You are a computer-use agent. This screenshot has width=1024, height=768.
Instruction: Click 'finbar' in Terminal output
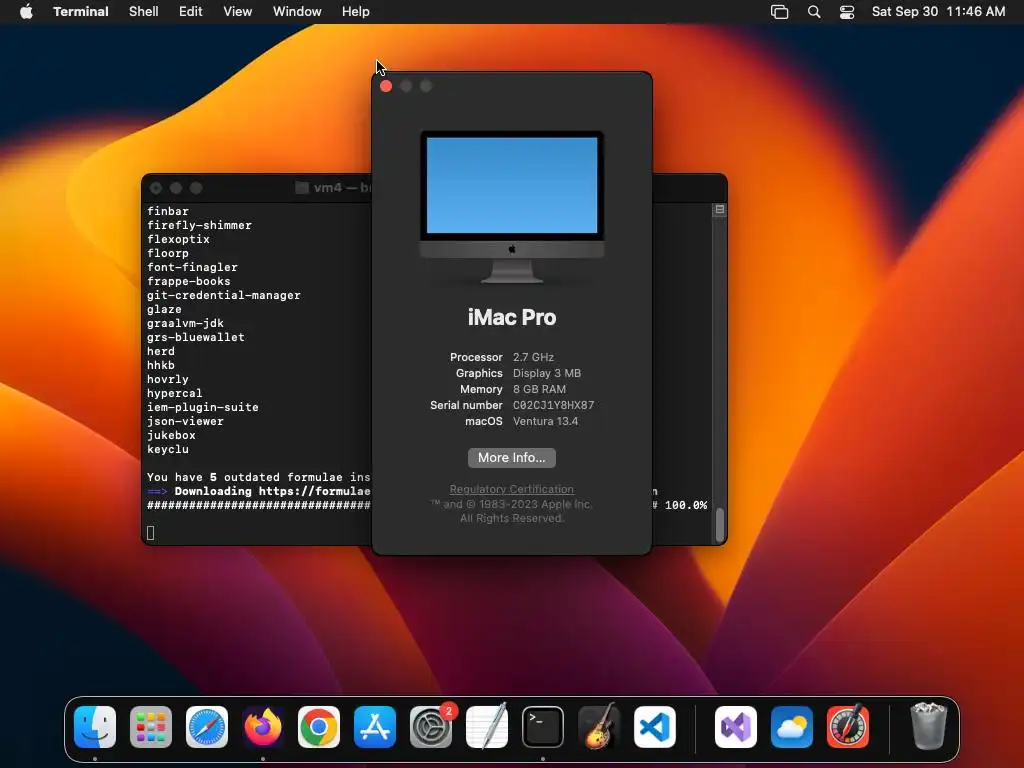pyautogui.click(x=168, y=212)
